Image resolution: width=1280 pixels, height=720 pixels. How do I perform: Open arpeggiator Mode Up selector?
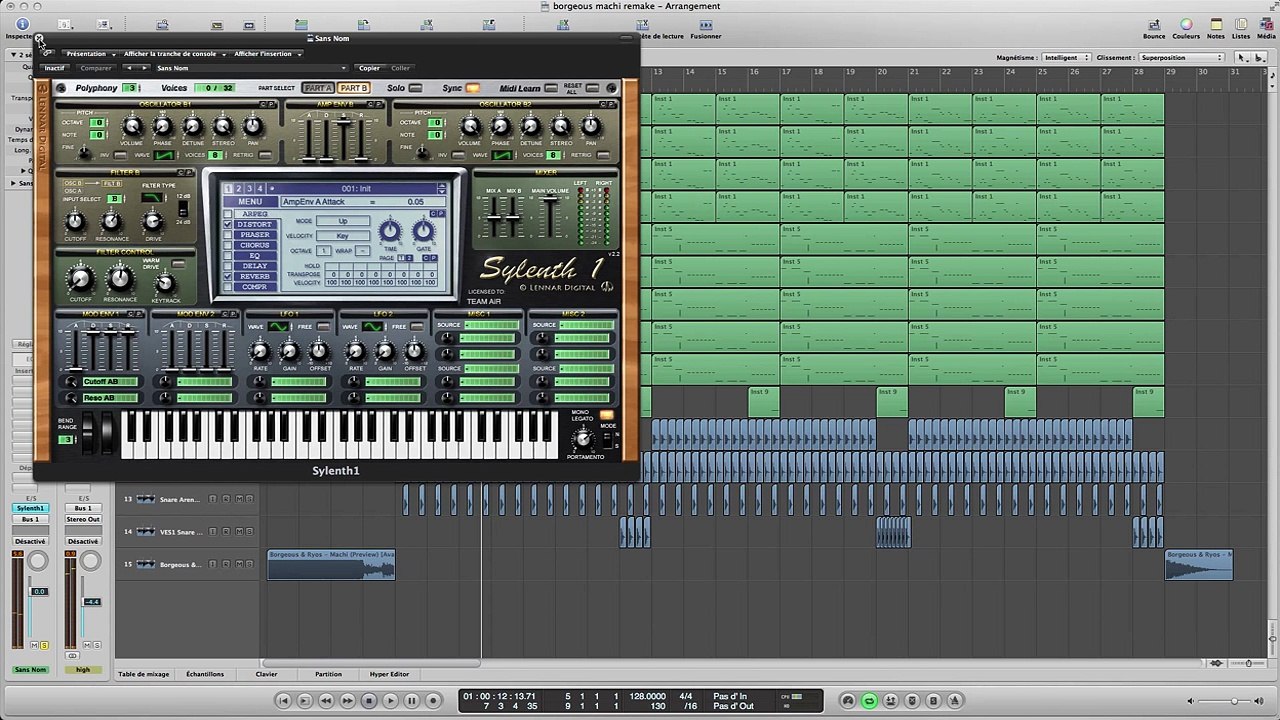point(342,221)
